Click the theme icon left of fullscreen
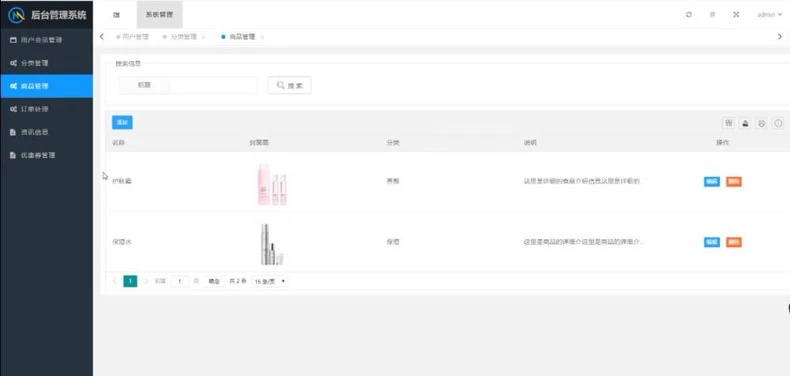The width and height of the screenshot is (790, 376). tap(712, 15)
